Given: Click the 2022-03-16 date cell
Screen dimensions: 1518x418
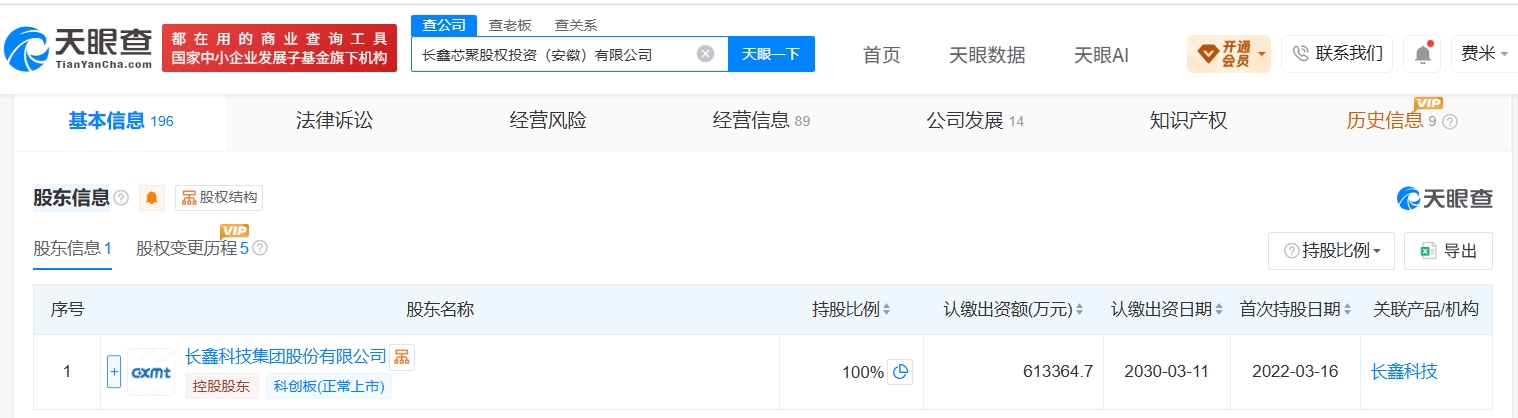Looking at the screenshot, I should pos(1295,372).
